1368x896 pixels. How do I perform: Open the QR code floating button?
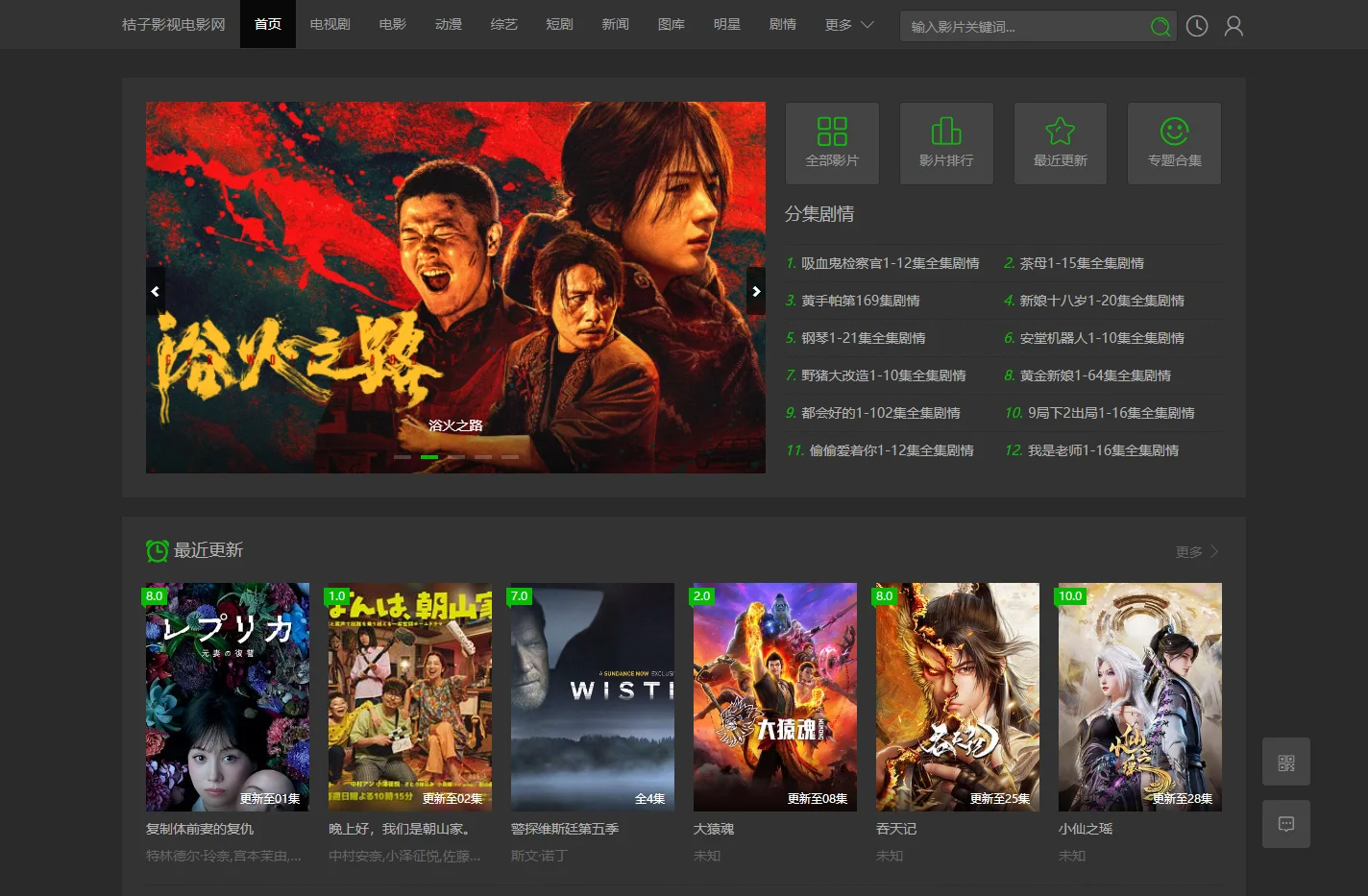[1286, 763]
